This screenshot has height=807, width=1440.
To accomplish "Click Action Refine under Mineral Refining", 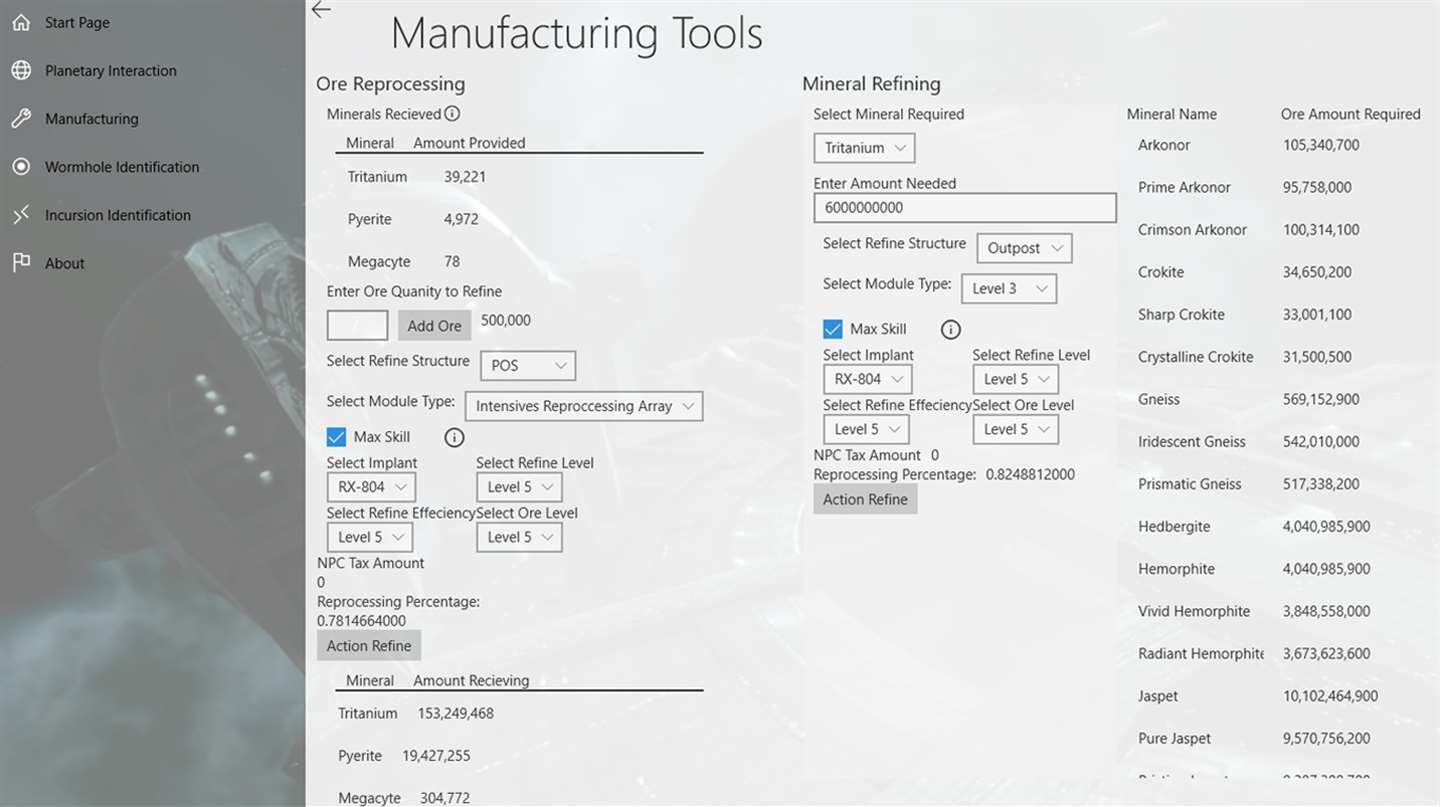I will pyautogui.click(x=865, y=499).
